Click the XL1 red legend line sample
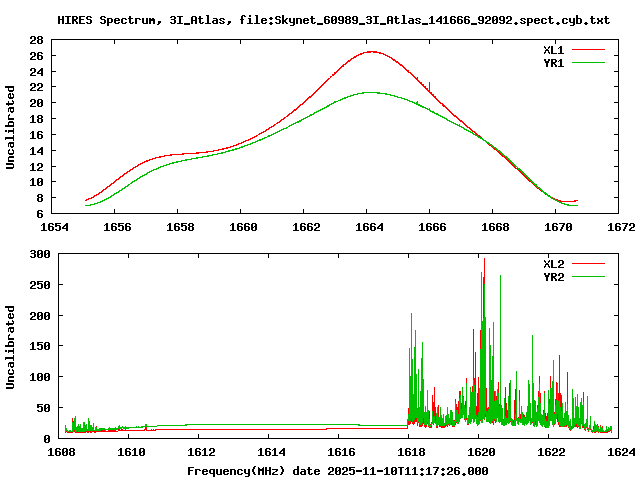 pos(588,49)
